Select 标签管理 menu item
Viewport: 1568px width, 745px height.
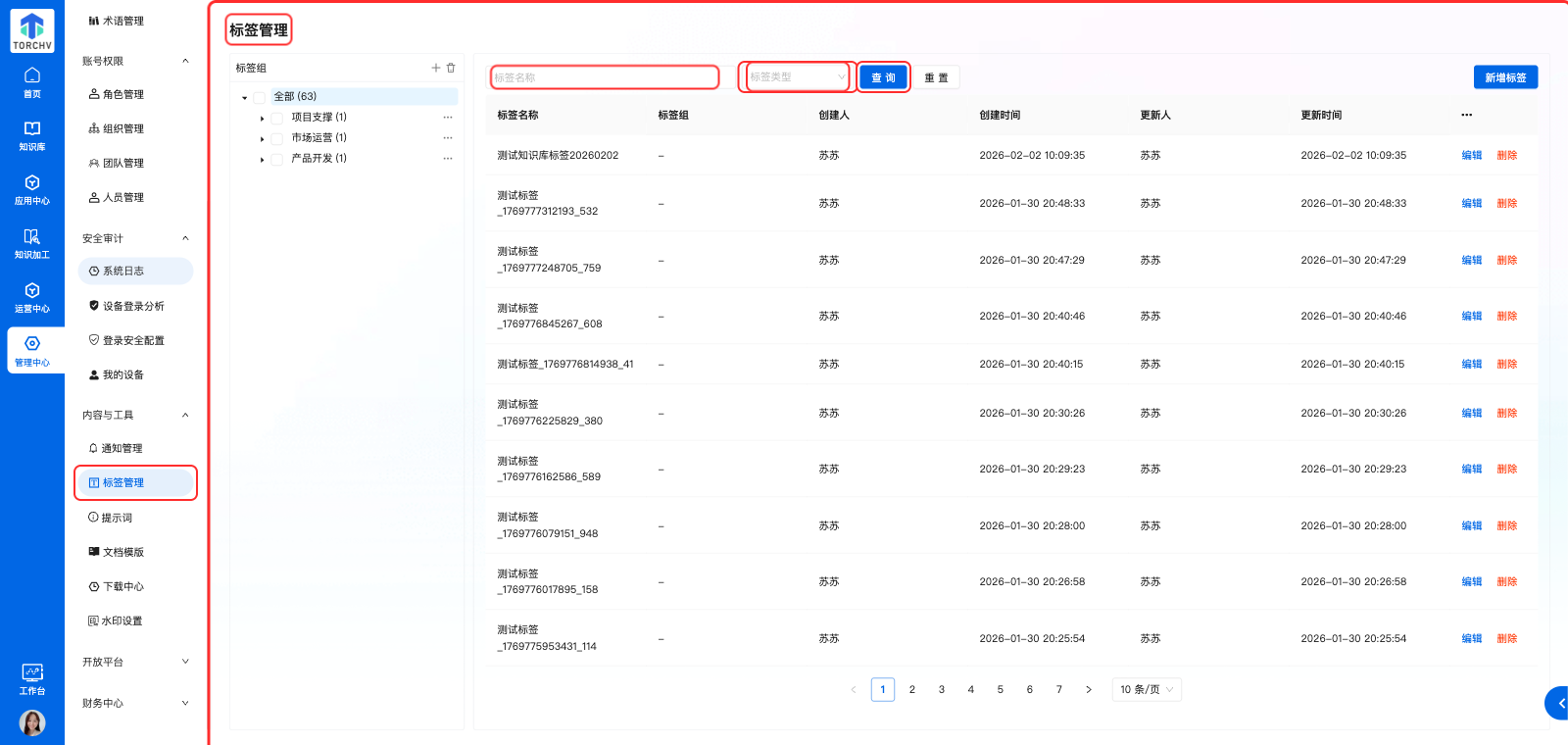coord(136,482)
